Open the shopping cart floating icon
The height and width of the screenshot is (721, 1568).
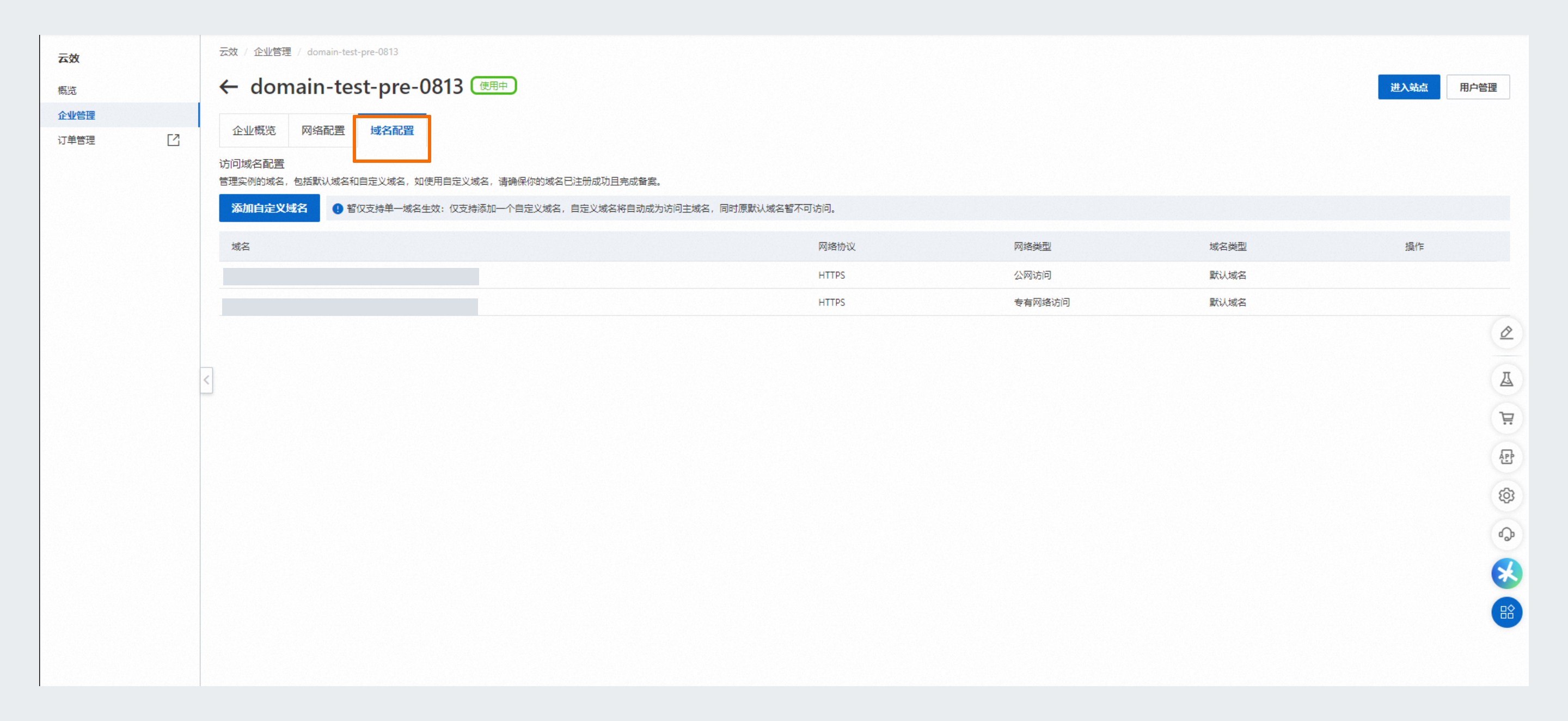(1506, 418)
